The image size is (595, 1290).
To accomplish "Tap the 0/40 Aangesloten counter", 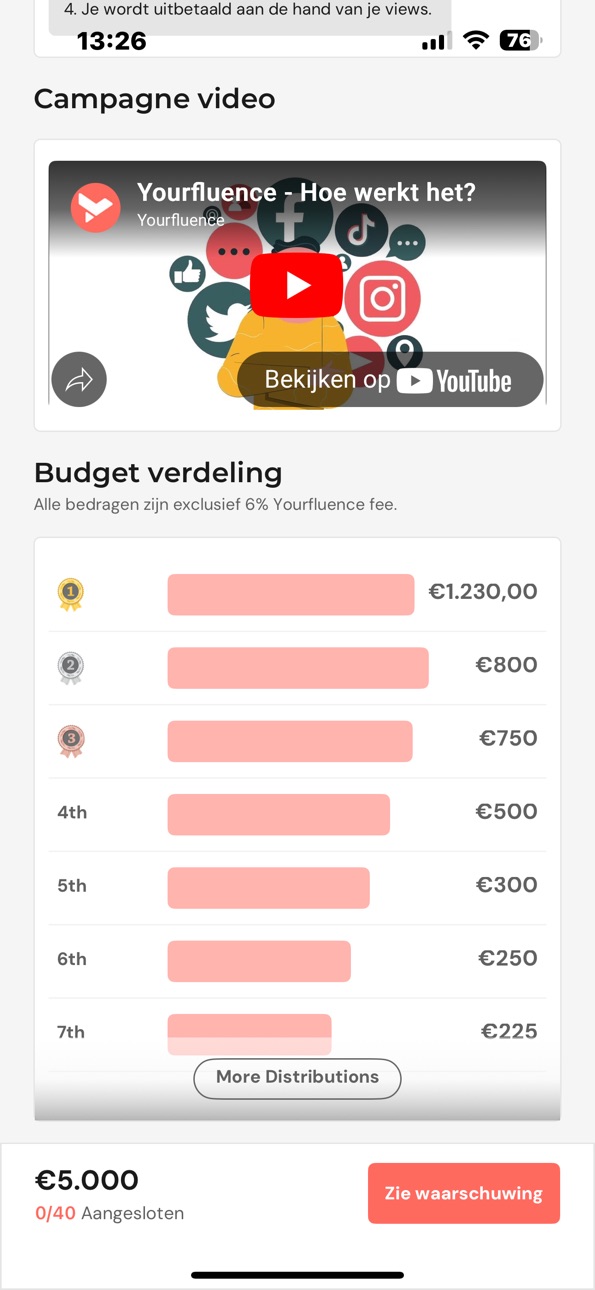I will tap(109, 1213).
